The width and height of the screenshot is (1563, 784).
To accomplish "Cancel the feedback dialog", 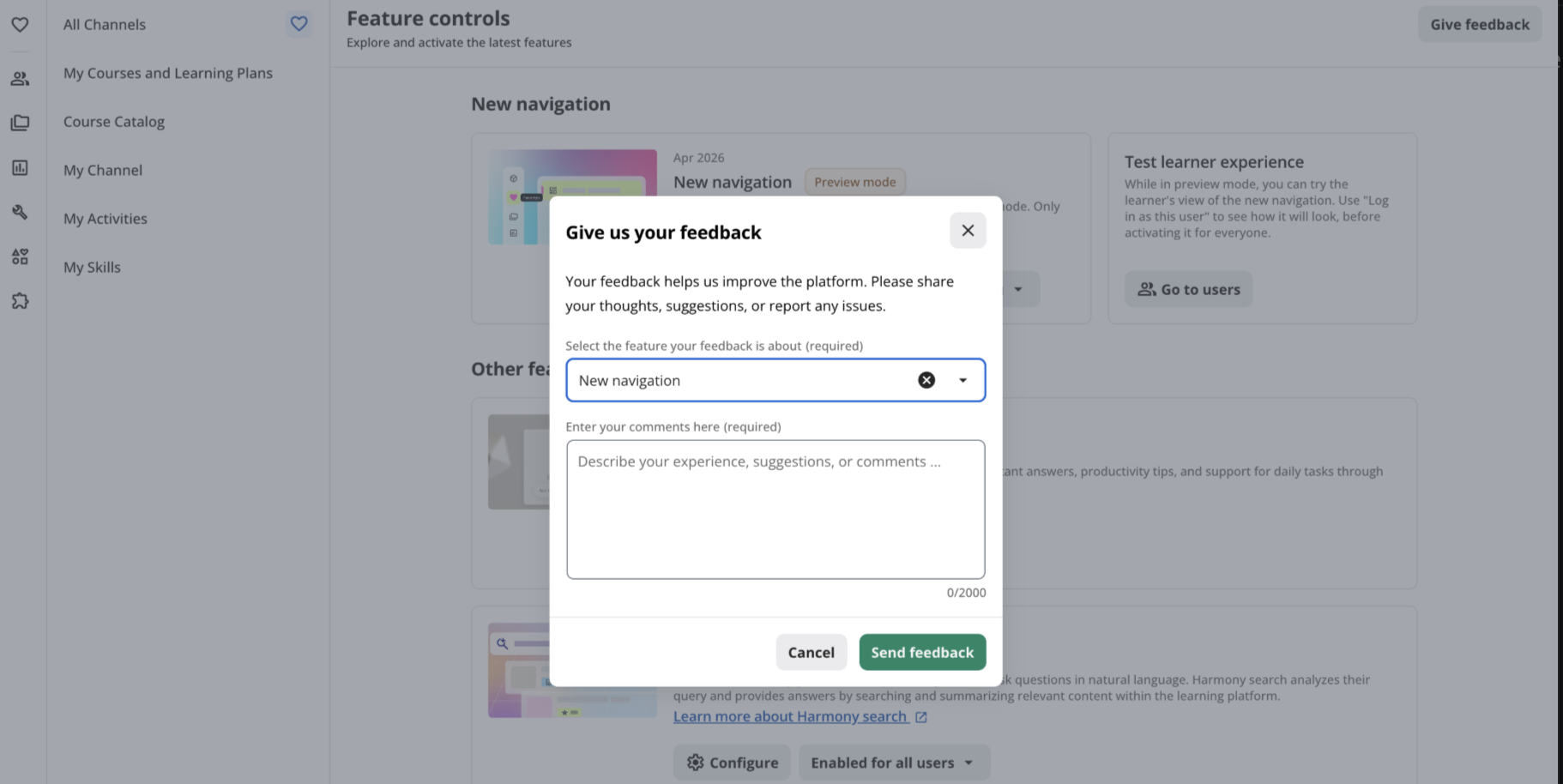I will coord(811,652).
